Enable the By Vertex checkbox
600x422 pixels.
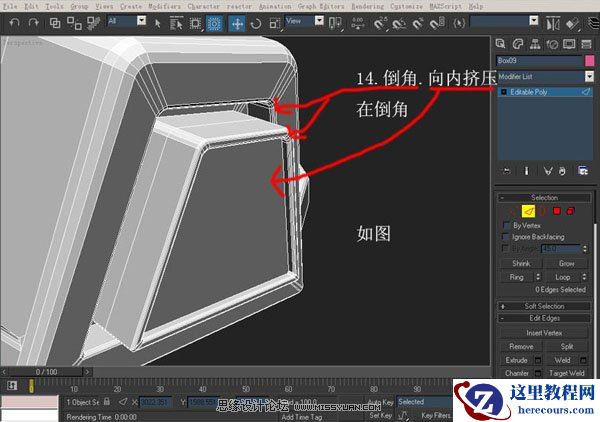point(506,225)
